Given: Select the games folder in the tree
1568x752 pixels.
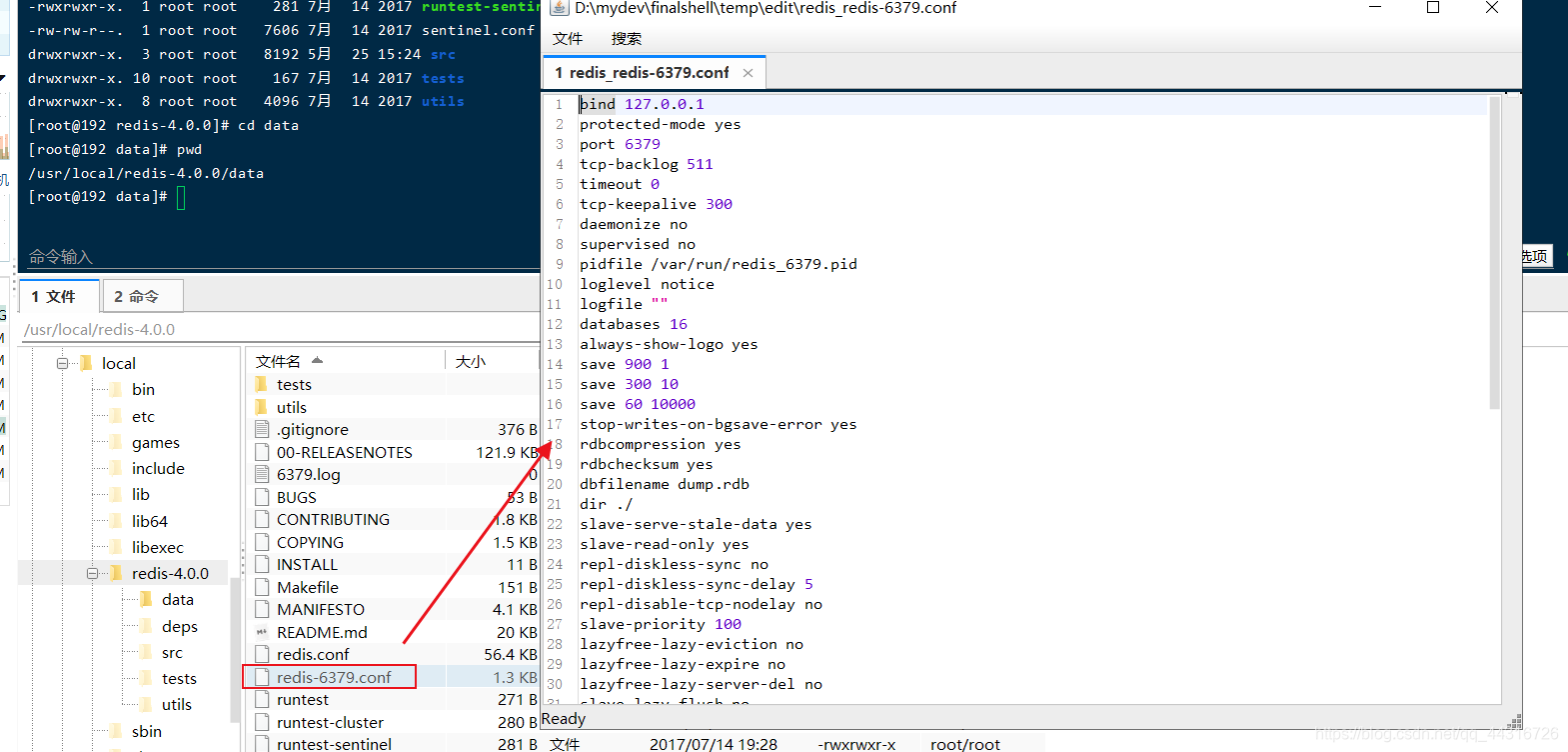Looking at the screenshot, I should click(x=156, y=442).
